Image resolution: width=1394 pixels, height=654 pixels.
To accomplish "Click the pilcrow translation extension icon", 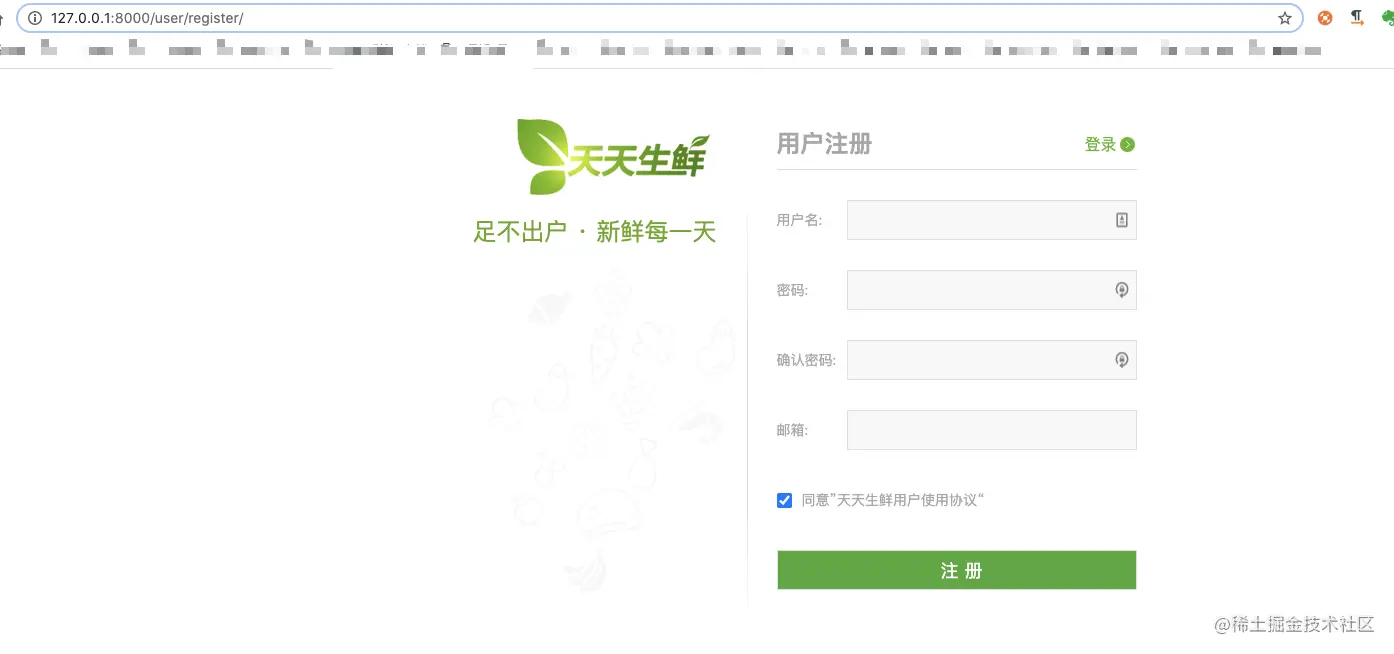I will pyautogui.click(x=1356, y=17).
